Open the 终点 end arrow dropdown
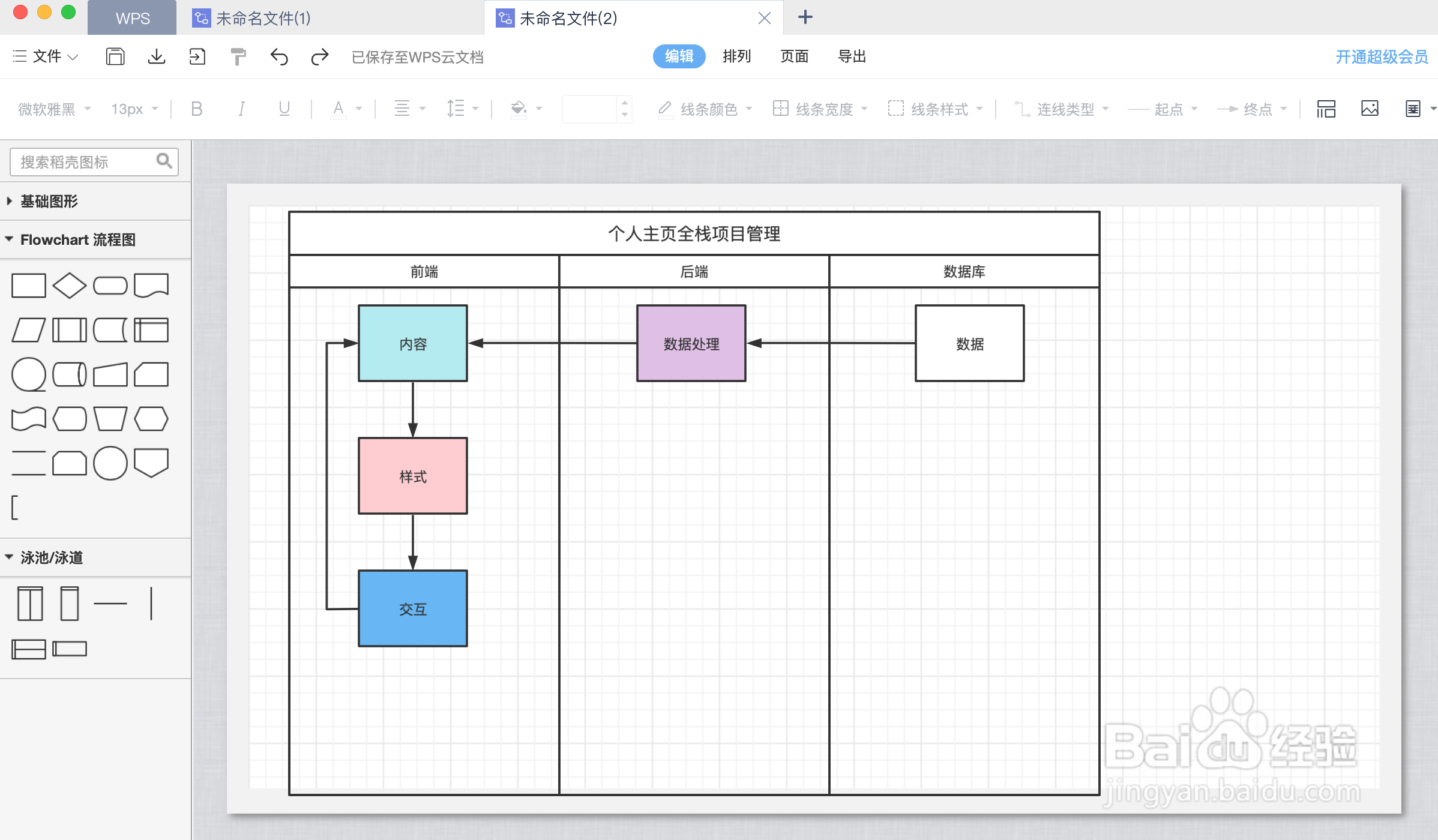 (x=1252, y=109)
